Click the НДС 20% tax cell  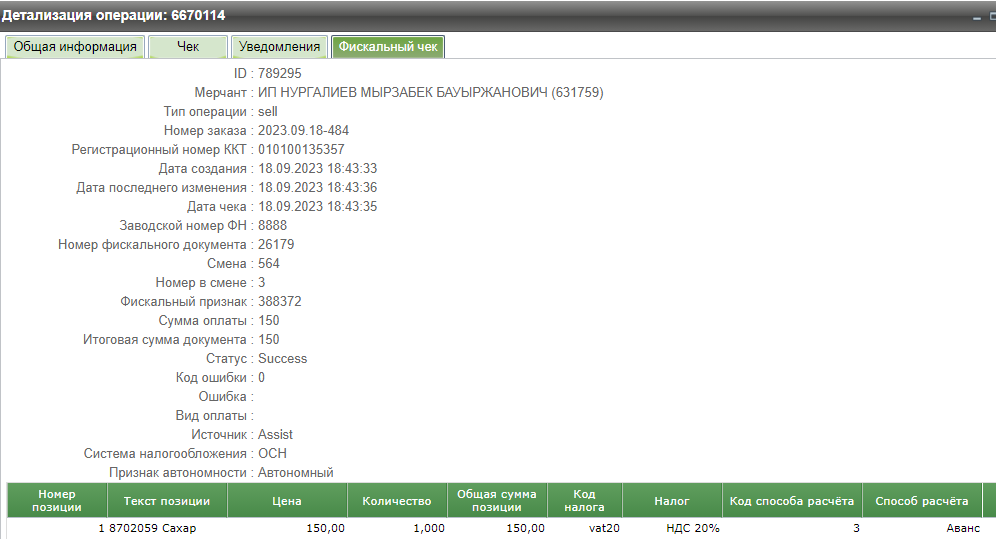(x=693, y=528)
